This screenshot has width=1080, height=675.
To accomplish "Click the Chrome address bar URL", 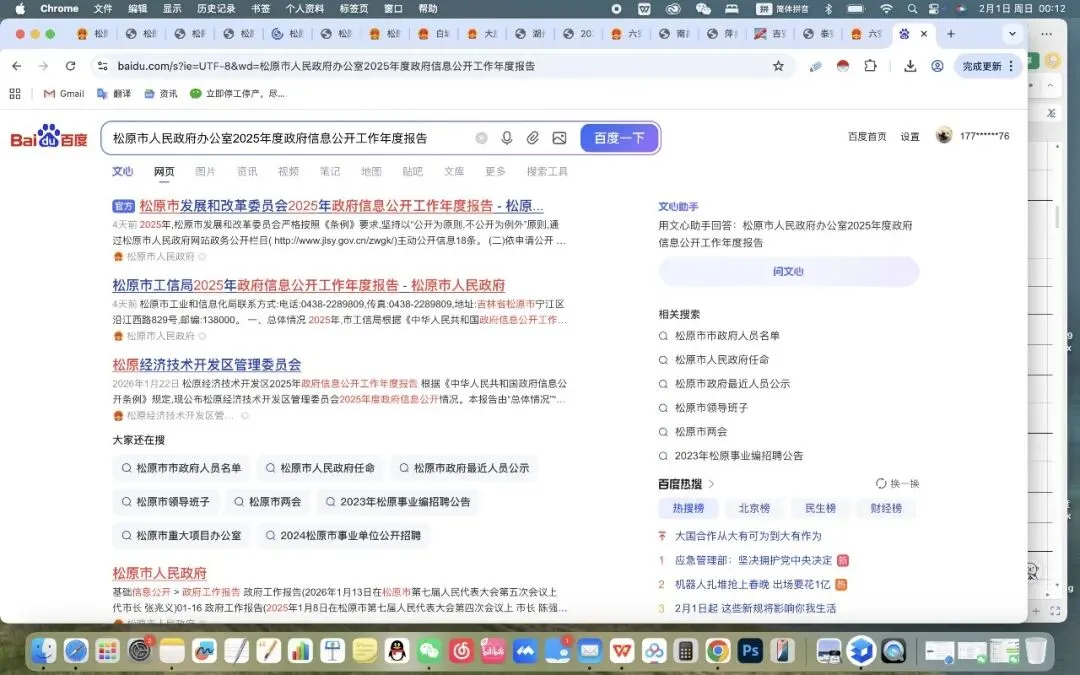I will click(x=326, y=66).
